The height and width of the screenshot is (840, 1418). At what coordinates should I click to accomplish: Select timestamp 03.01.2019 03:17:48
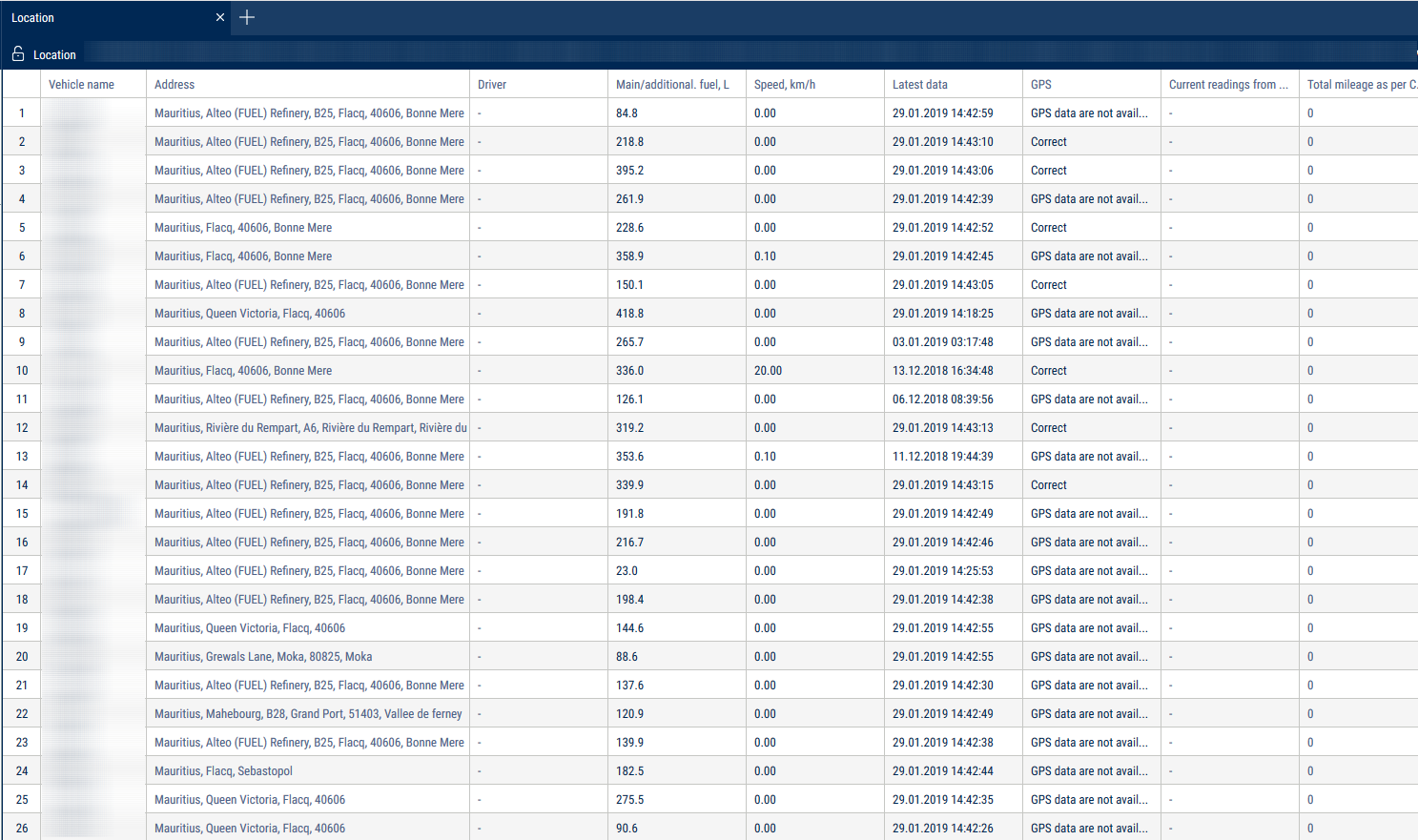(x=943, y=342)
